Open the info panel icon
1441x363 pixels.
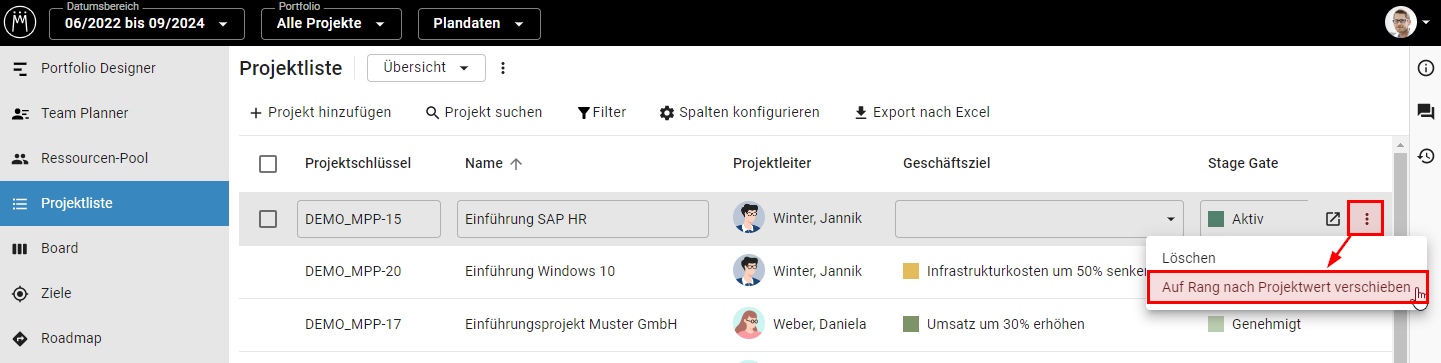point(1426,68)
